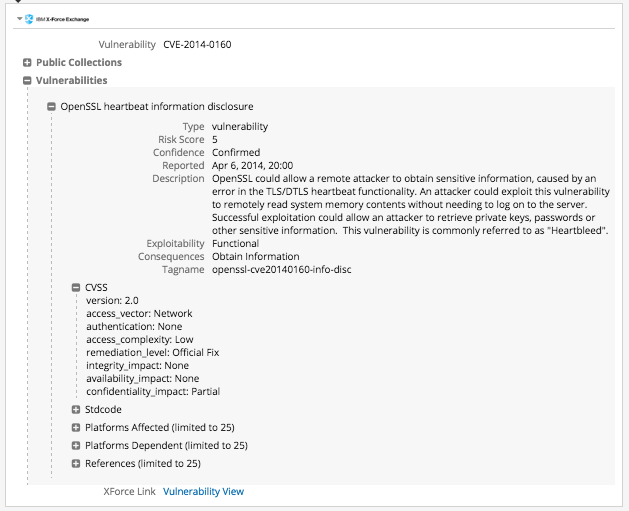Expand Platforms Dependent plus icon
Image resolution: width=629 pixels, height=511 pixels.
[x=76, y=445]
